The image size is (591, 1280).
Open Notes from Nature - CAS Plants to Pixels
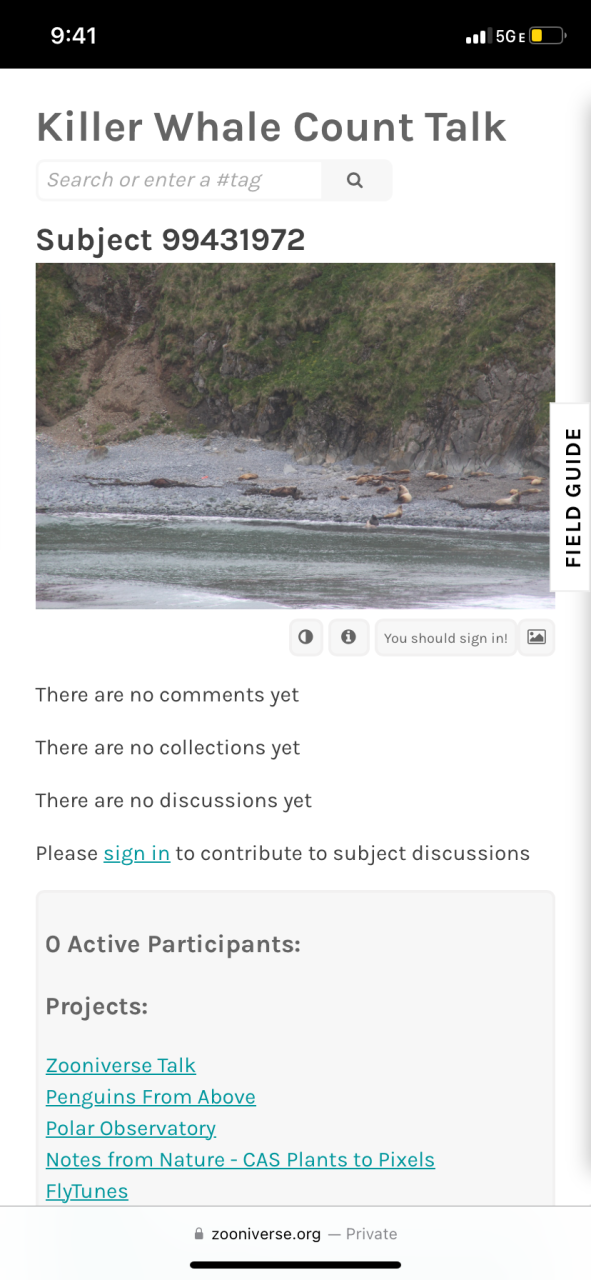240,1160
